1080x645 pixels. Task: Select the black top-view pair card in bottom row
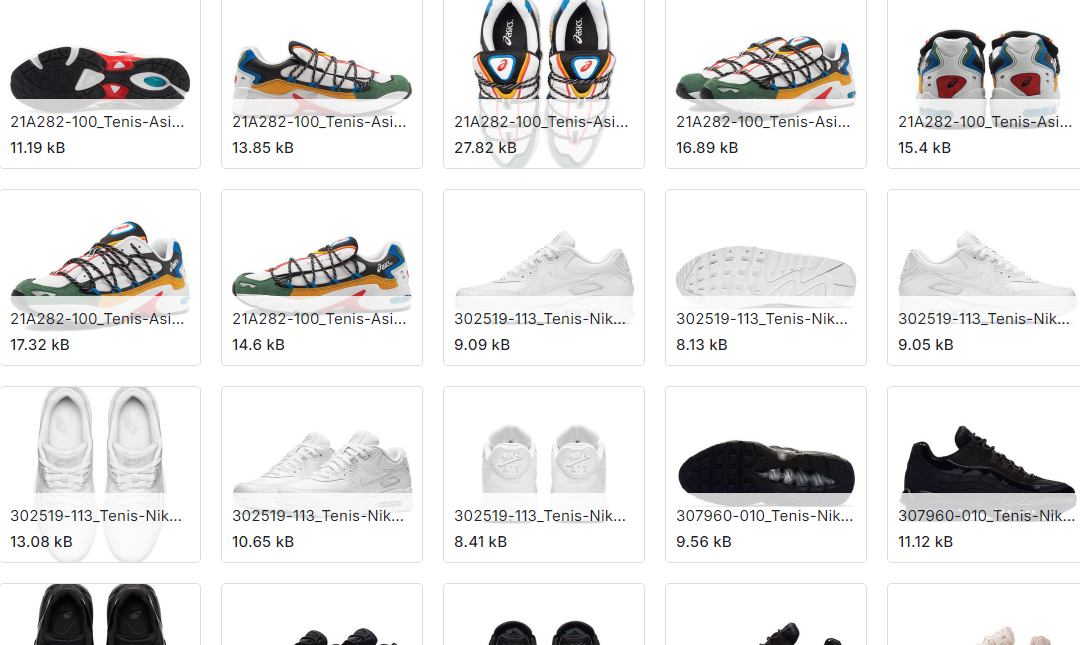click(100, 615)
